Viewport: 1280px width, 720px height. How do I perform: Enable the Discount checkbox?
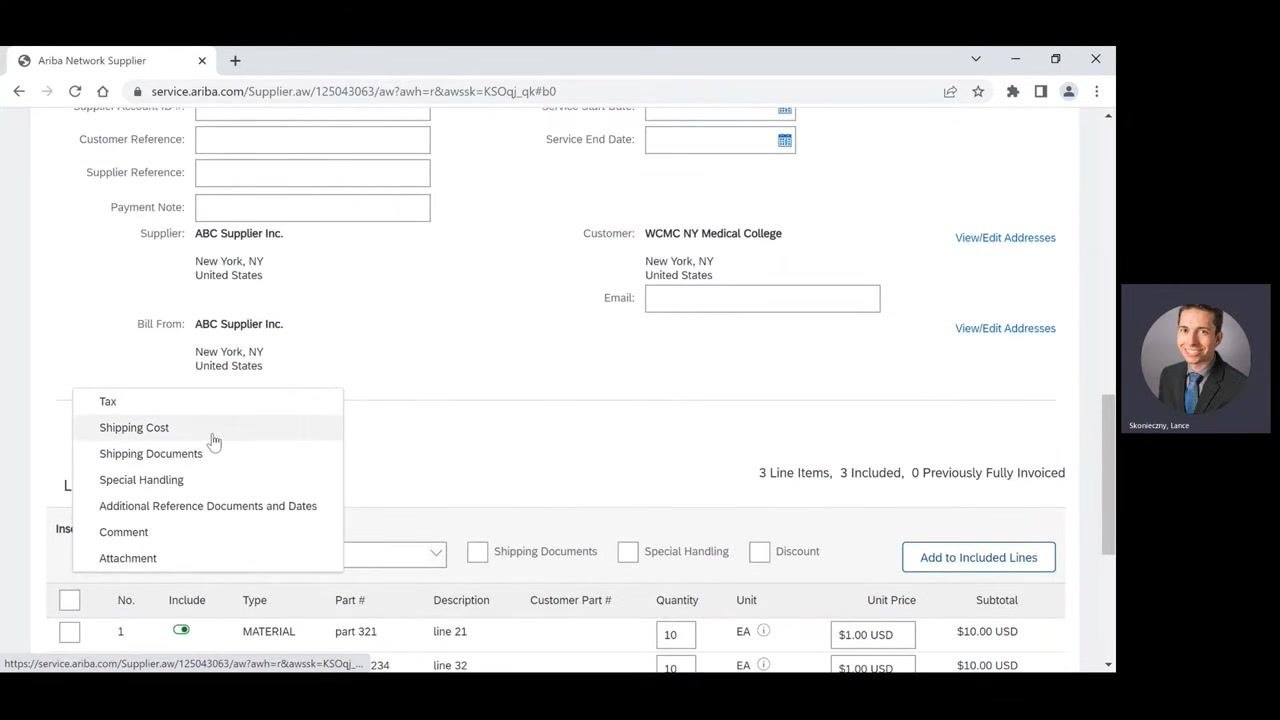(x=760, y=552)
